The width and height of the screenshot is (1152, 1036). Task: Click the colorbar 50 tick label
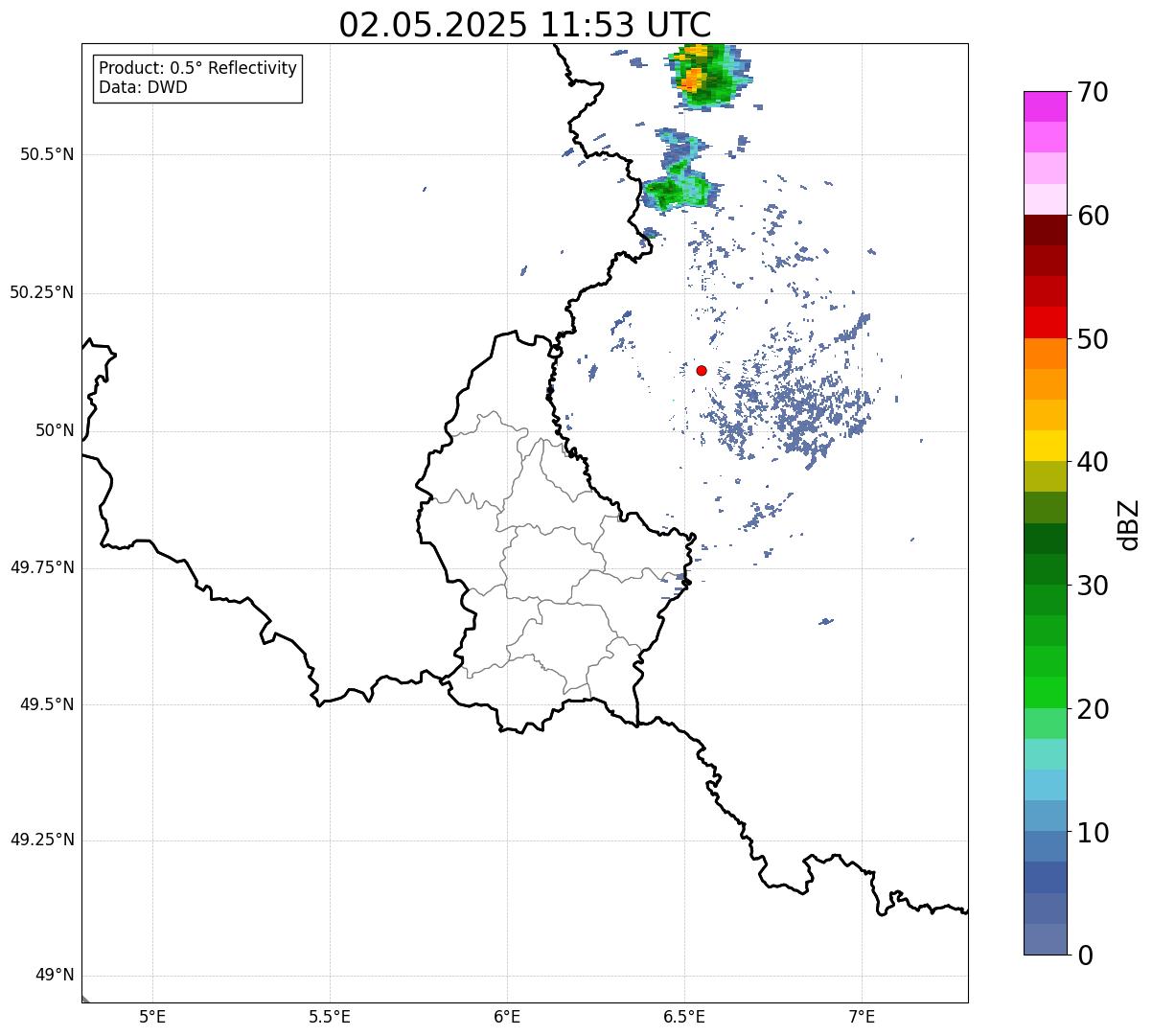coord(1094,339)
